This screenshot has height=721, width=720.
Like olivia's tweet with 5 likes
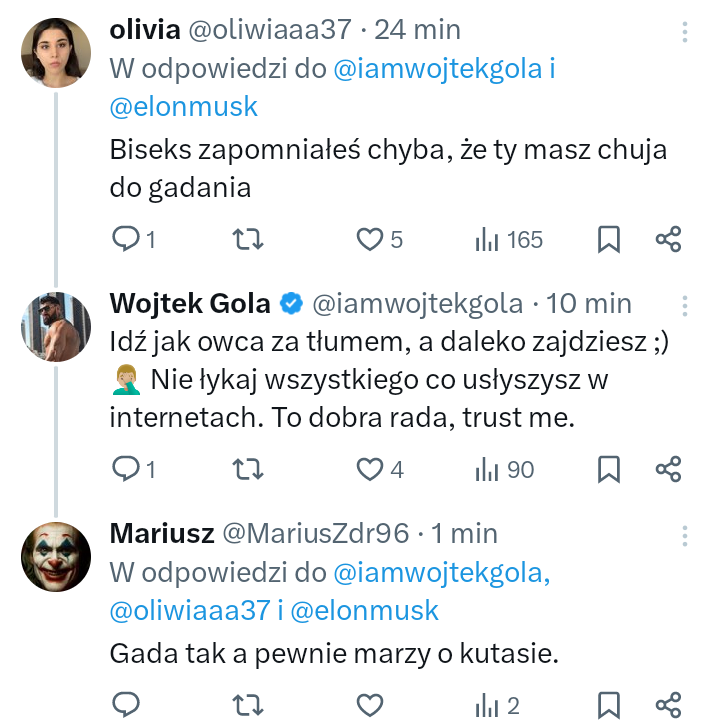(371, 239)
